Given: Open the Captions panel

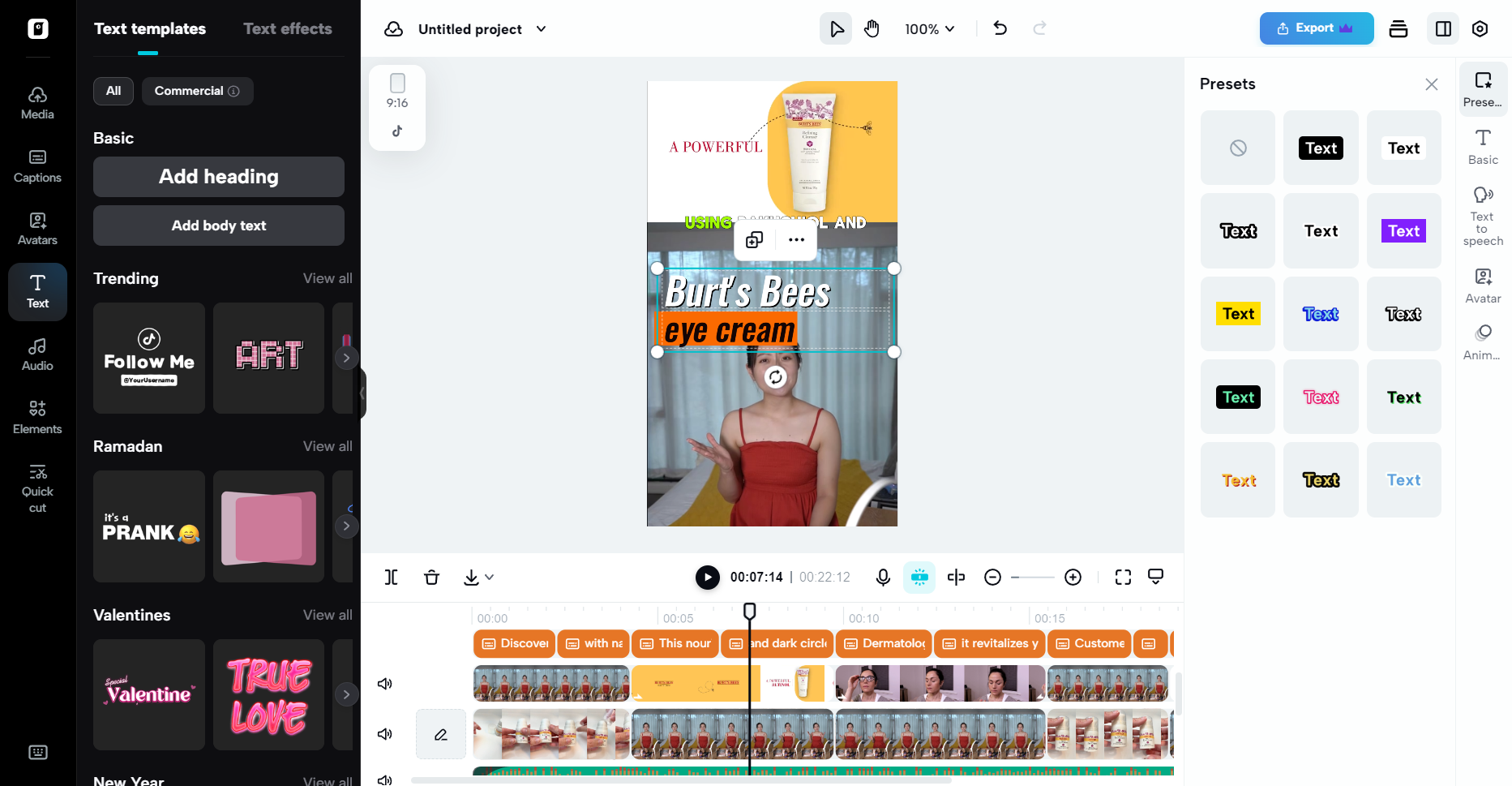Looking at the screenshot, I should pos(37,166).
